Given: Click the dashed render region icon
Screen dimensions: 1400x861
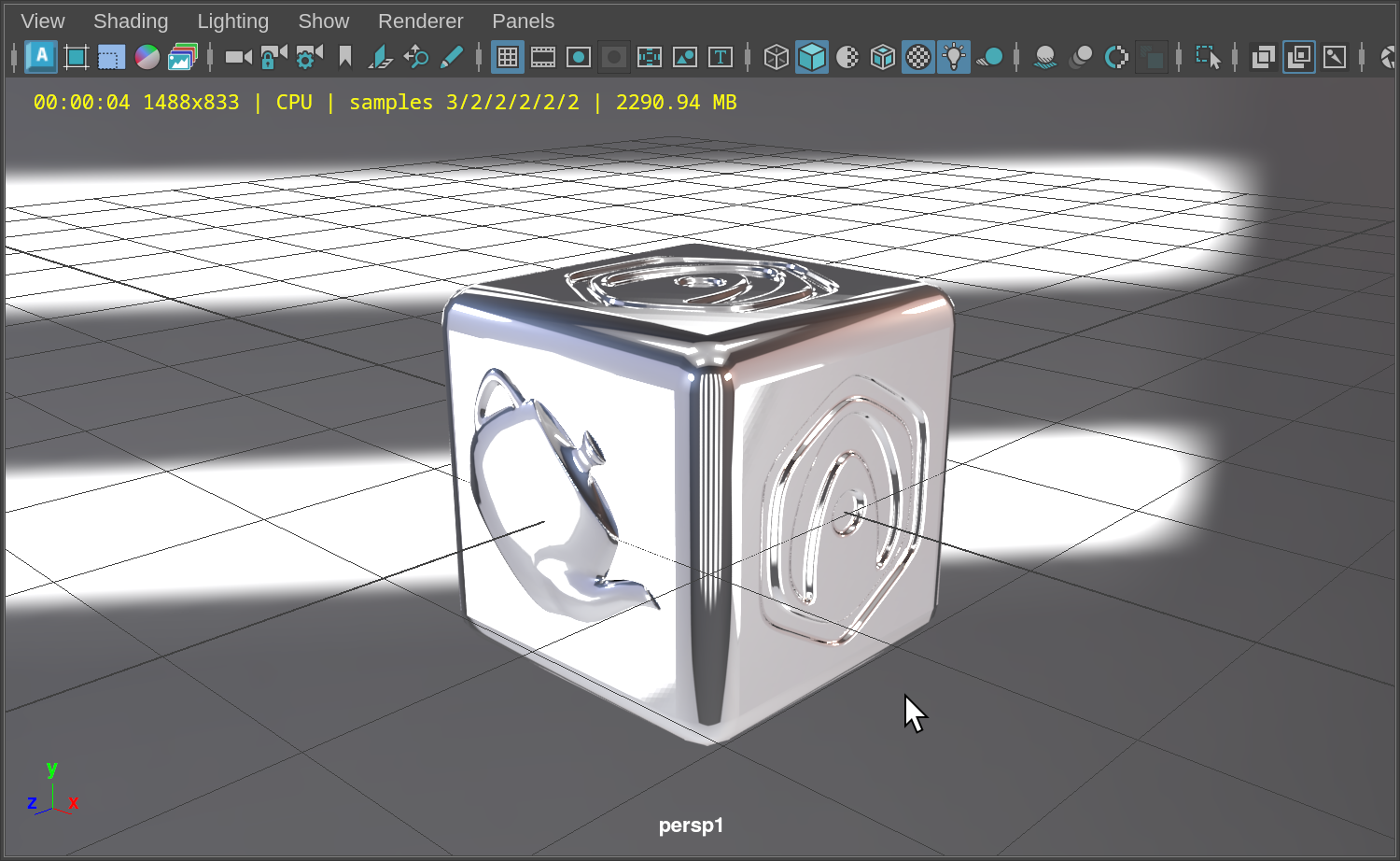Looking at the screenshot, I should (111, 57).
